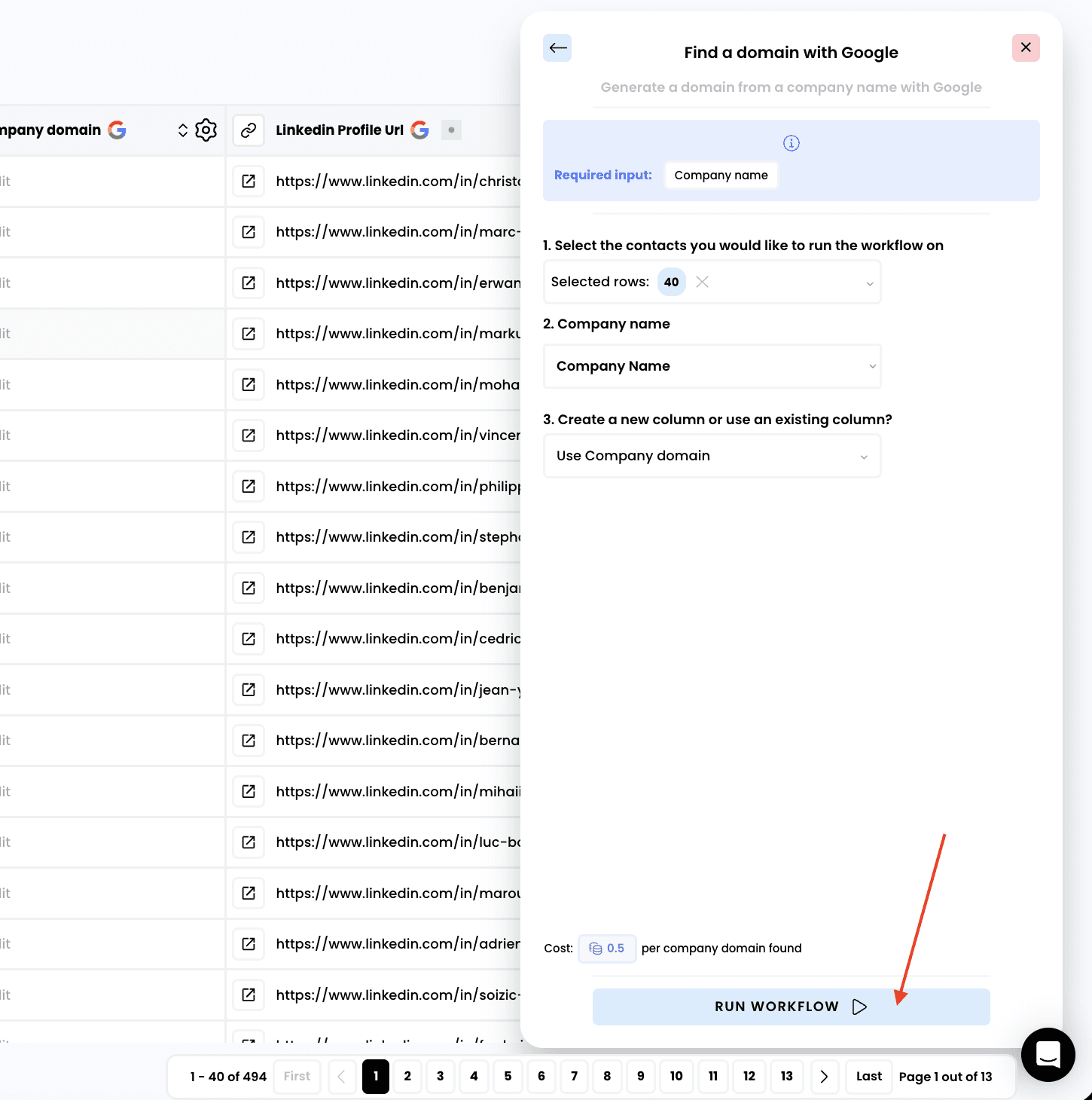
Task: Click the cost 0.5 credits badge
Action: click(607, 949)
